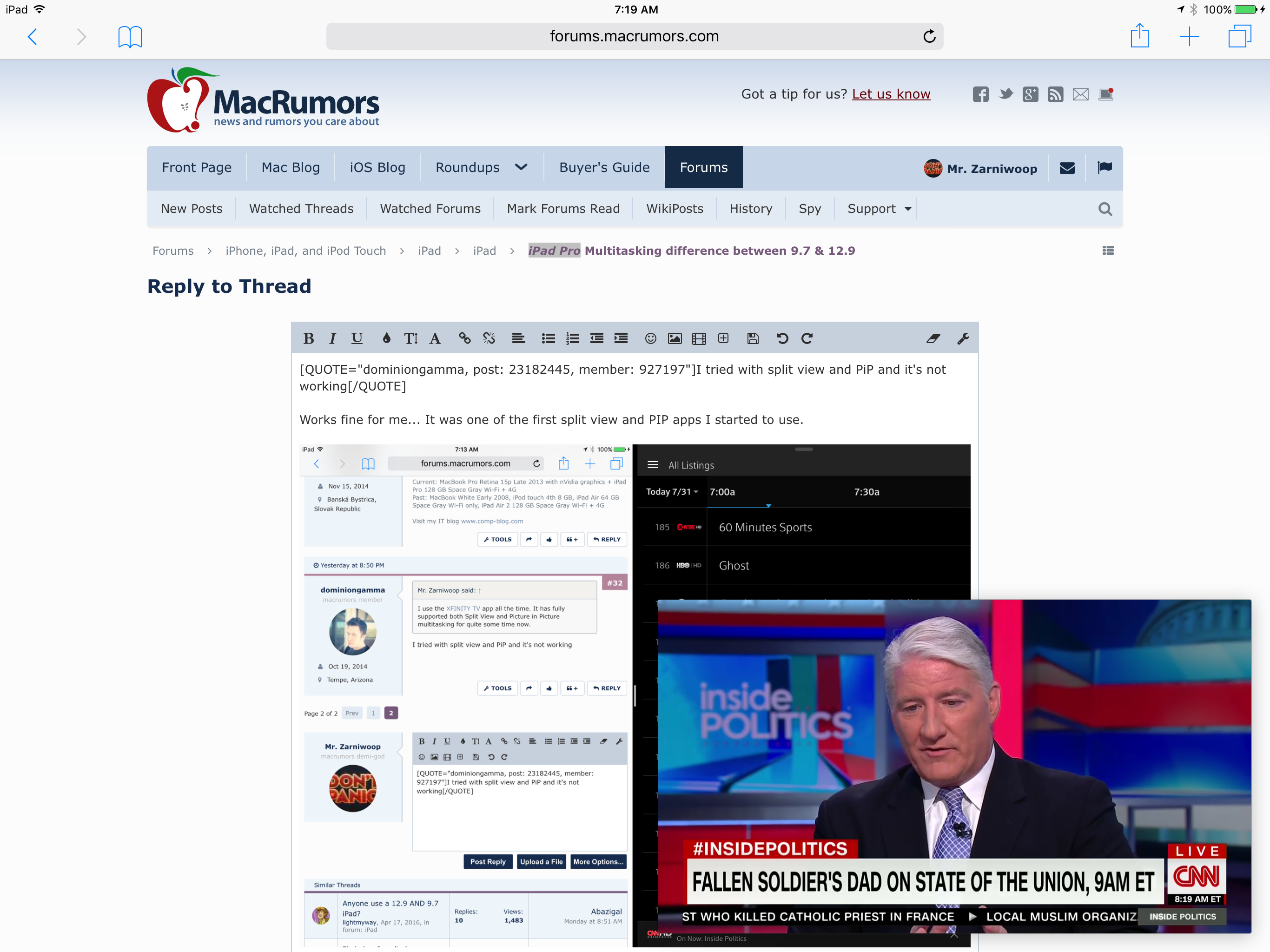Open the font family tool
The height and width of the screenshot is (952, 1270).
point(435,338)
